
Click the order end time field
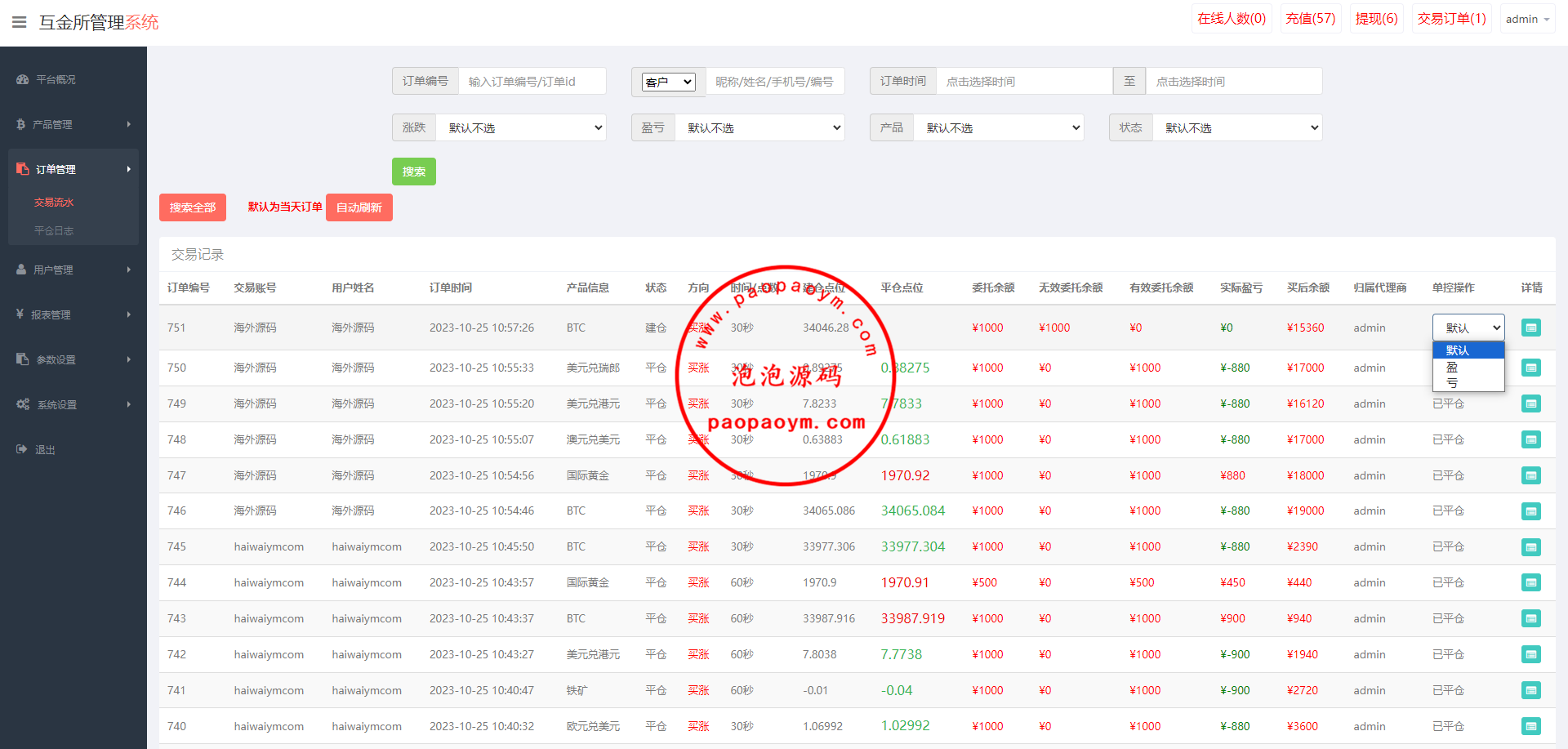pos(1234,82)
